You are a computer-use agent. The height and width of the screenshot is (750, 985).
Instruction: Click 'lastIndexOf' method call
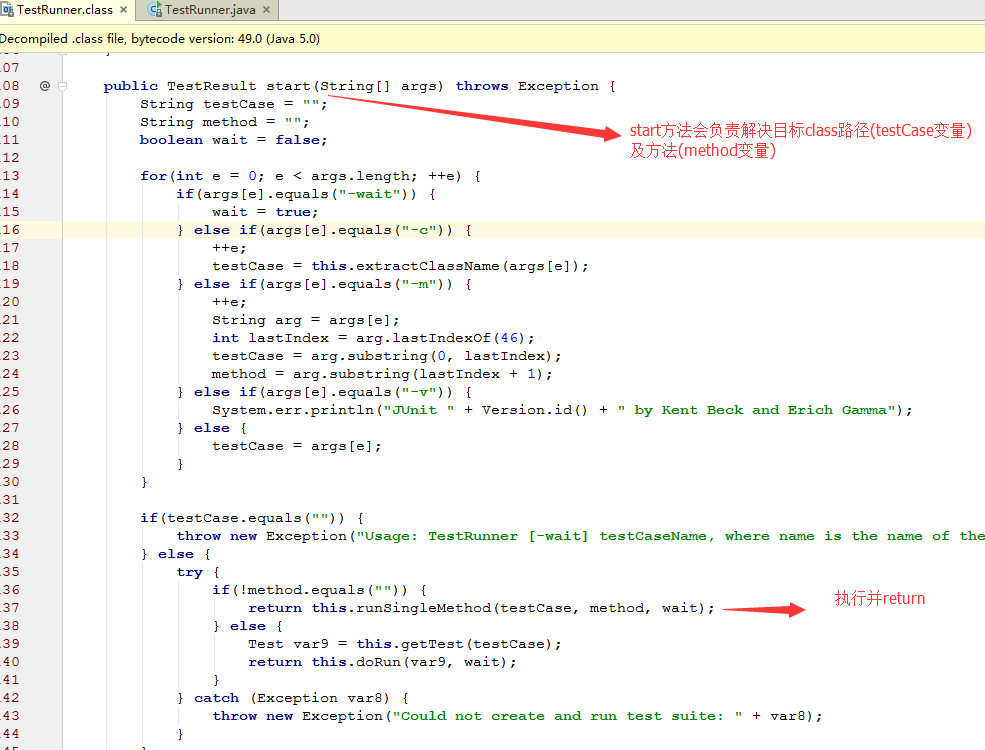coord(442,338)
